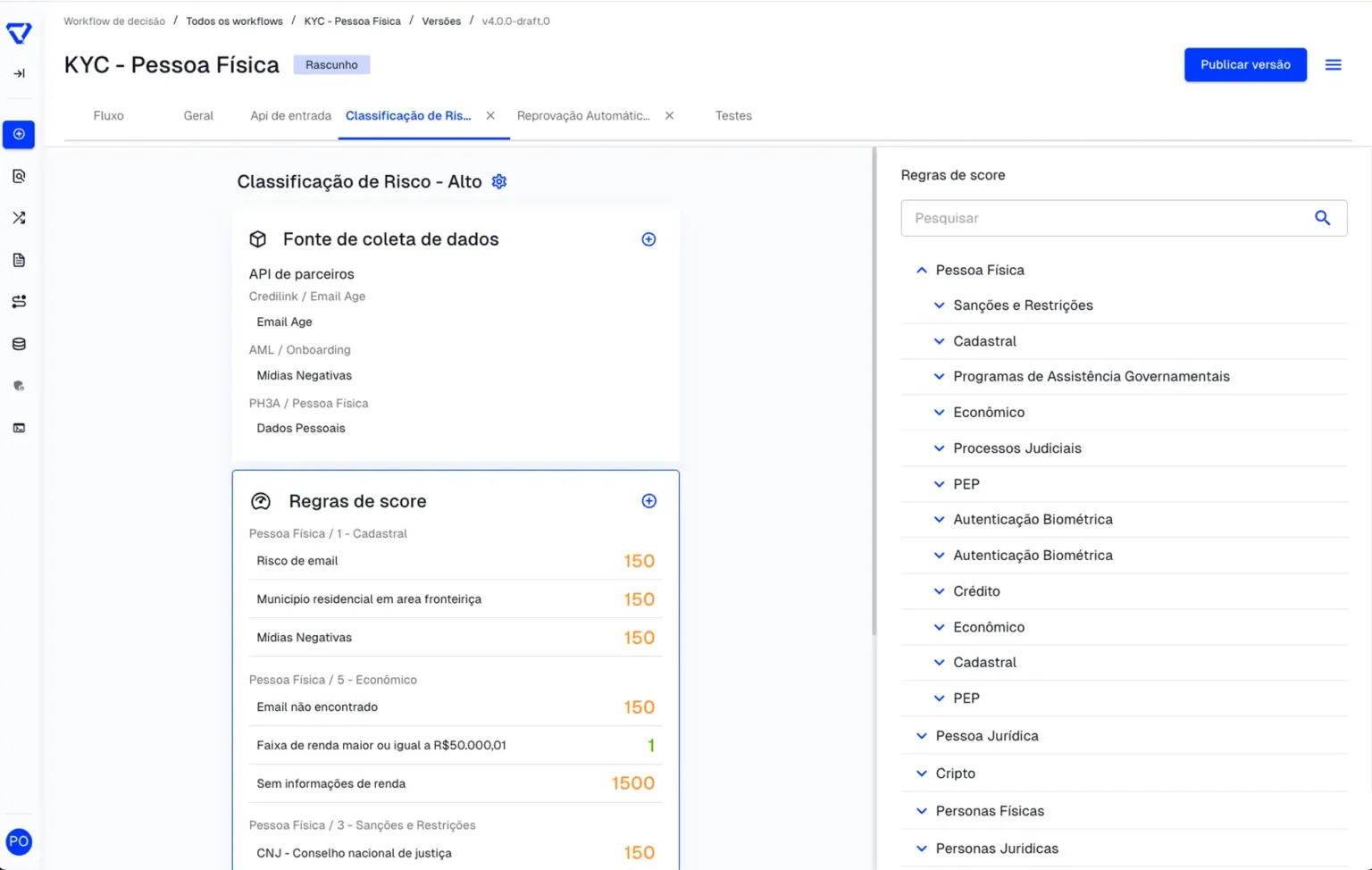Publish the version with Publicar versão
1372x870 pixels.
1245,64
